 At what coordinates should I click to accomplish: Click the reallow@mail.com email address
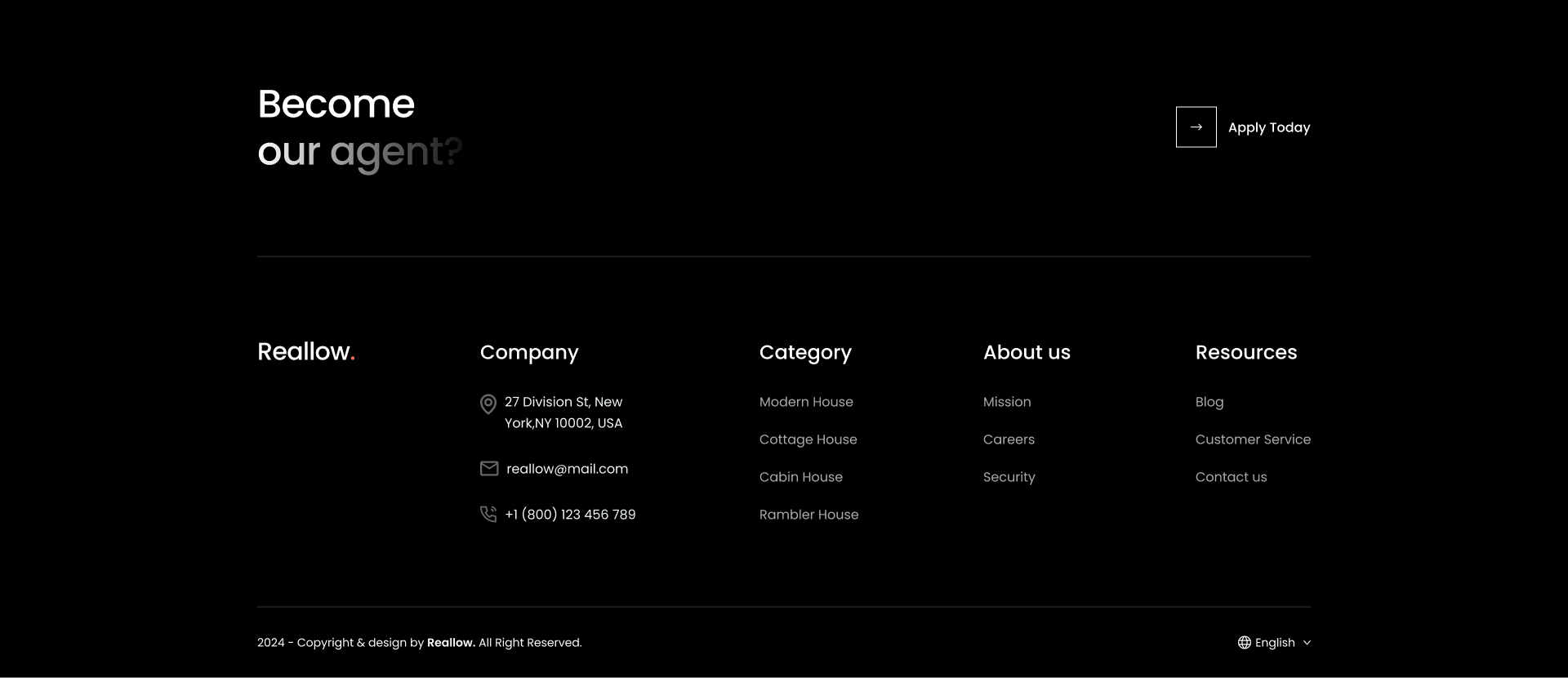567,469
